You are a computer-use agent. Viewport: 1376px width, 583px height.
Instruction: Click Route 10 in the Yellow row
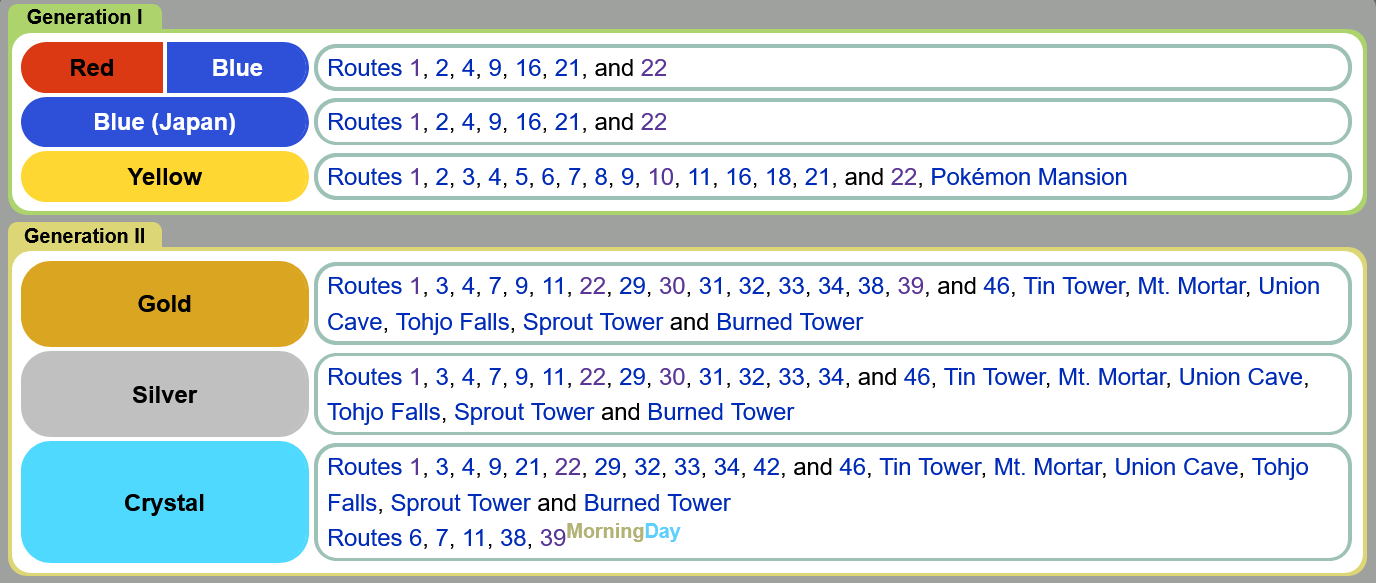[x=661, y=177]
